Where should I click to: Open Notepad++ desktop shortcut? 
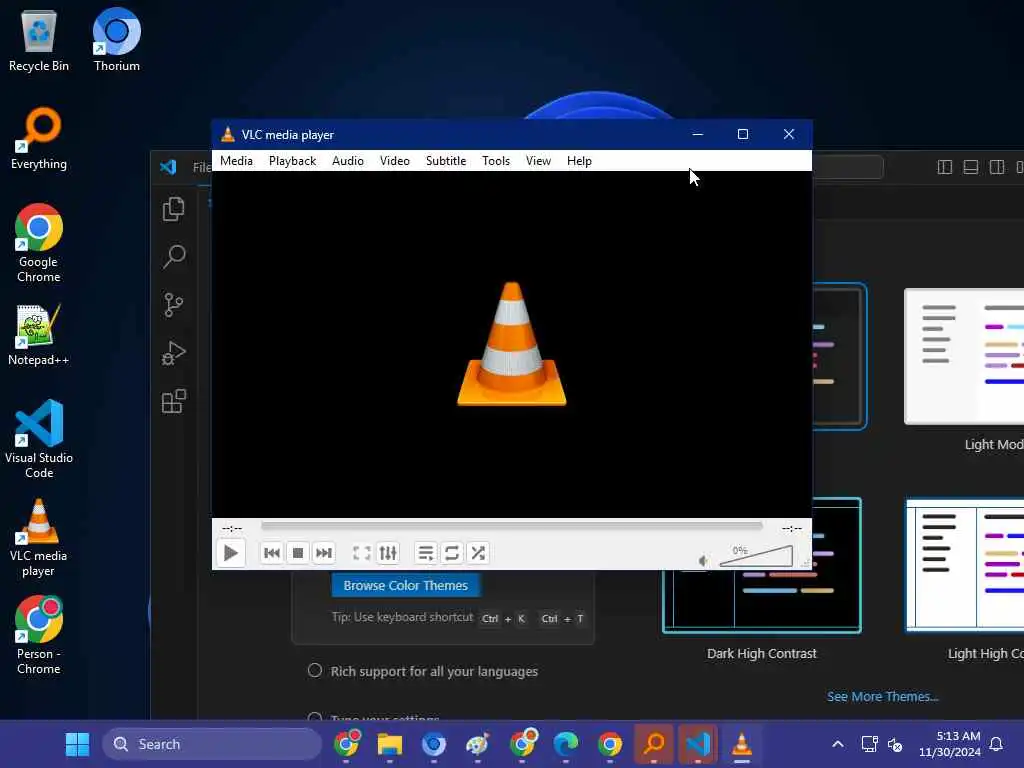coord(39,334)
